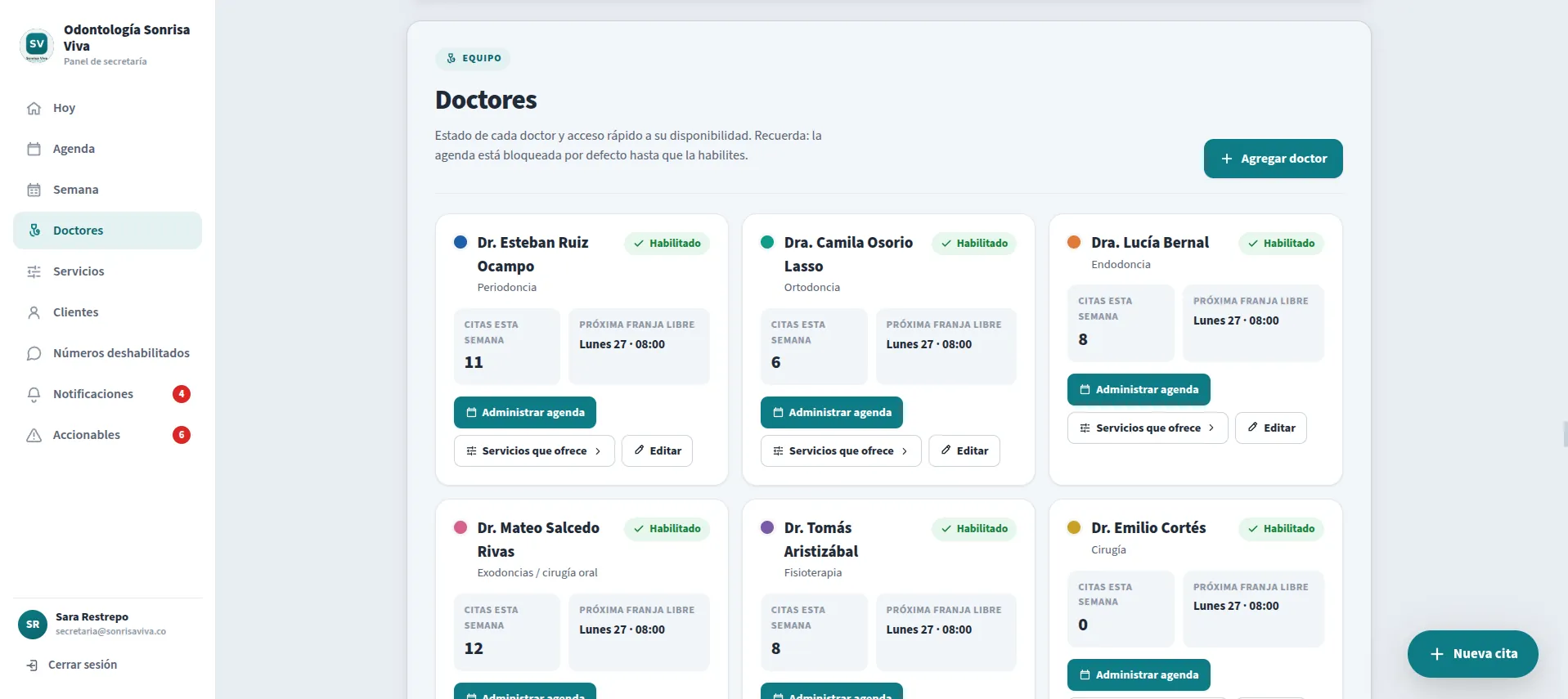Open the Semana view
The image size is (1568, 699).
tap(107, 190)
